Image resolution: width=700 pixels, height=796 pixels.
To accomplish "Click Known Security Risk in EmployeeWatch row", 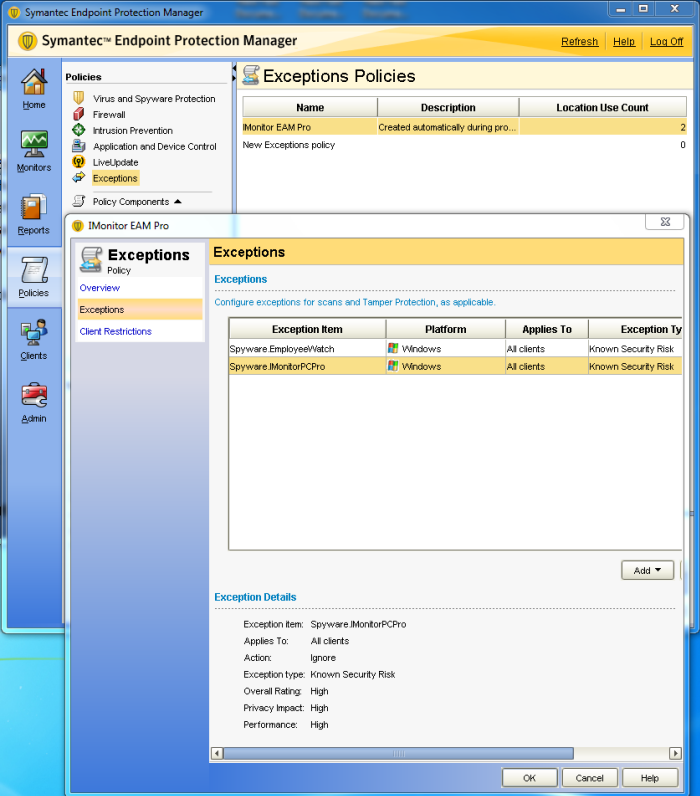I will (x=631, y=349).
